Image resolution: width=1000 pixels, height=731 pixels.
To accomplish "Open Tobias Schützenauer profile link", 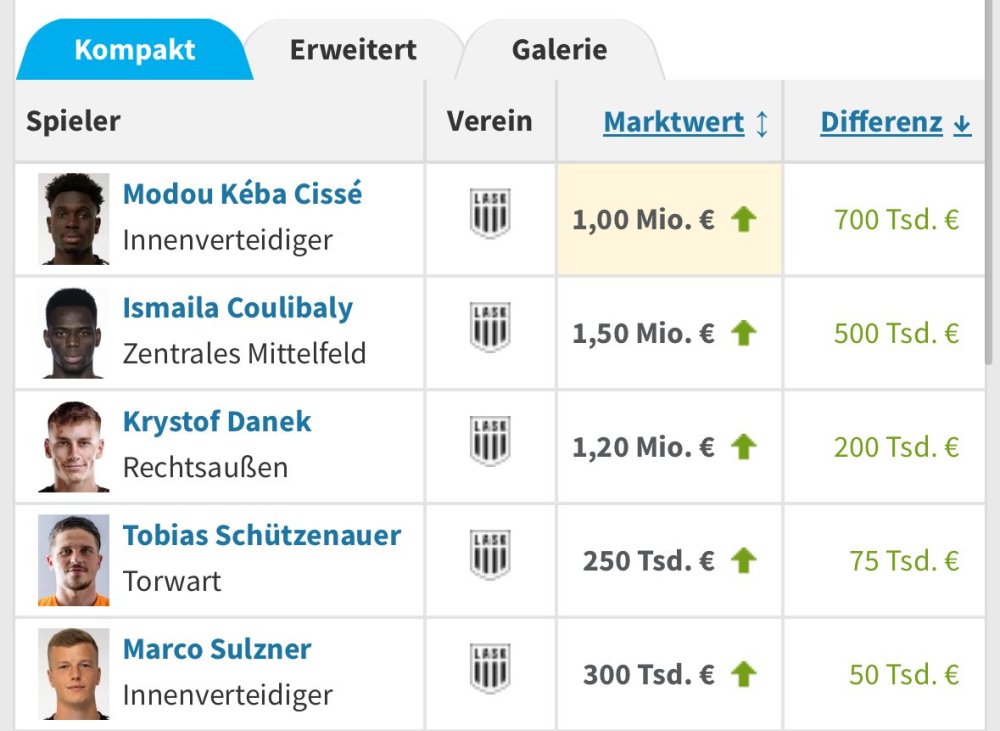I will pyautogui.click(x=261, y=535).
